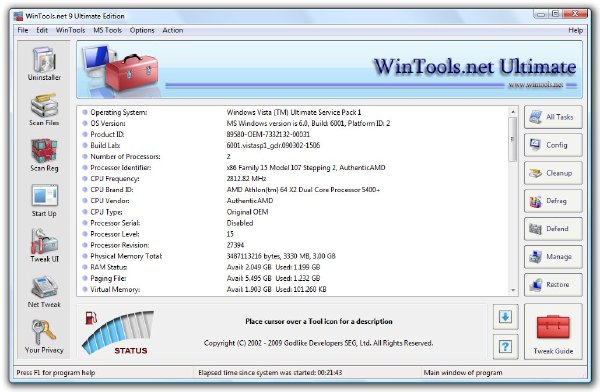Open the File menu
This screenshot has width=600, height=392.
(23, 30)
